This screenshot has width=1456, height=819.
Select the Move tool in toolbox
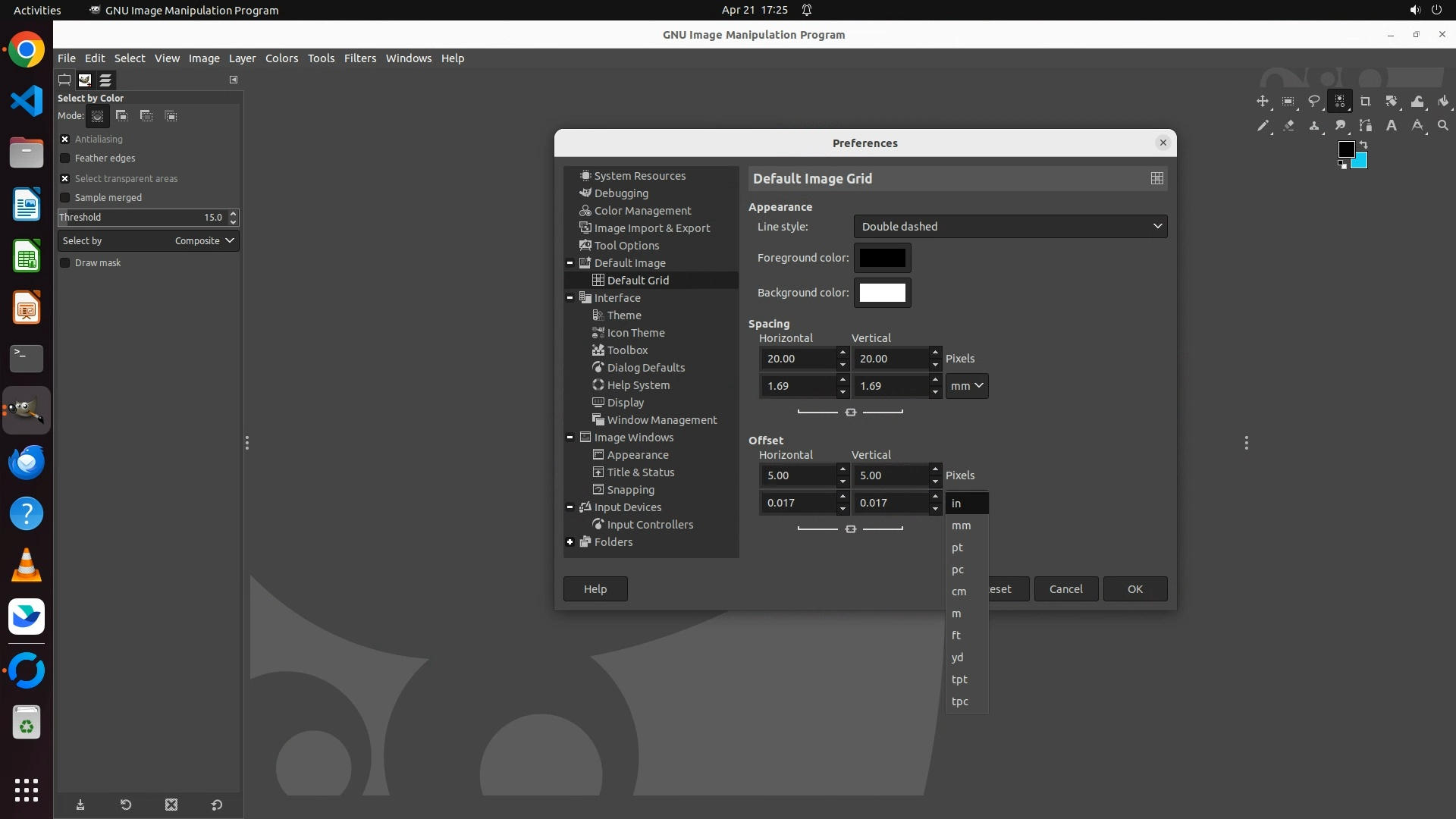(1263, 101)
